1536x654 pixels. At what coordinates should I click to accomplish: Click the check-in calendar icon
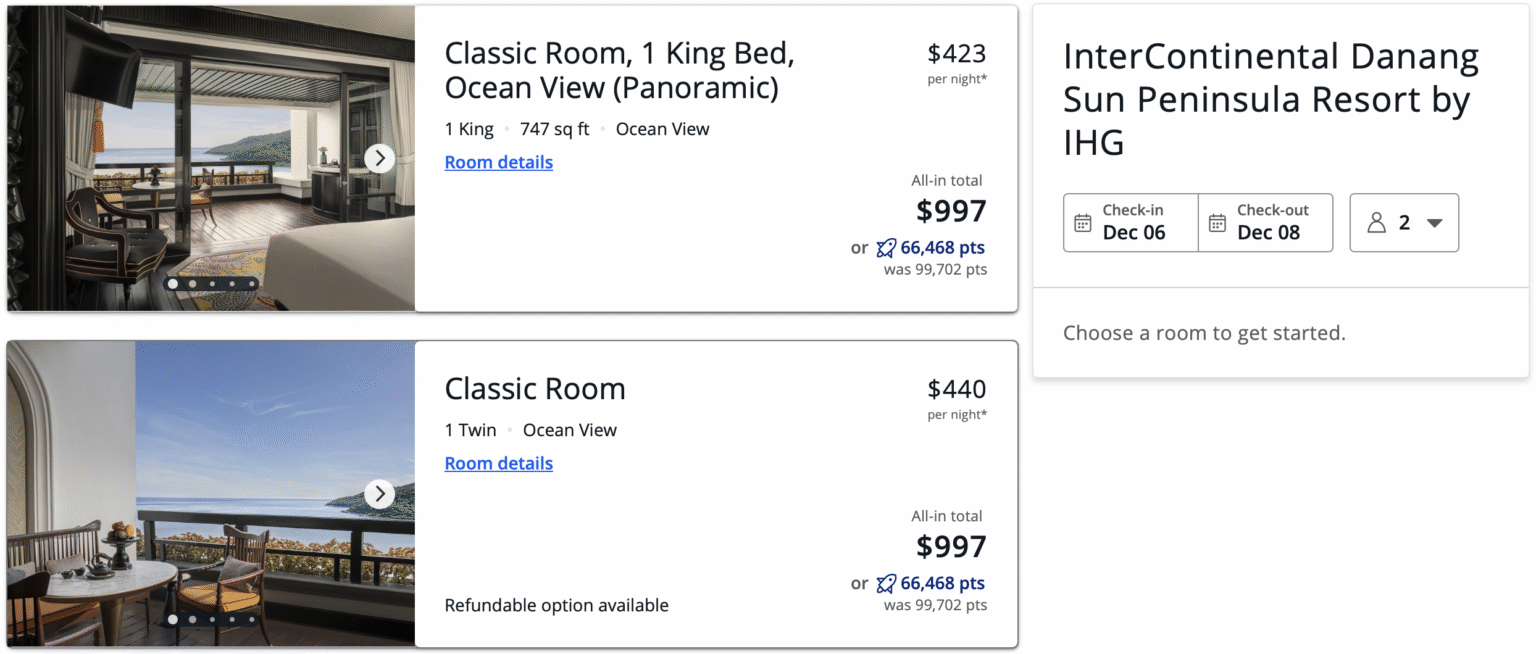pos(1082,222)
